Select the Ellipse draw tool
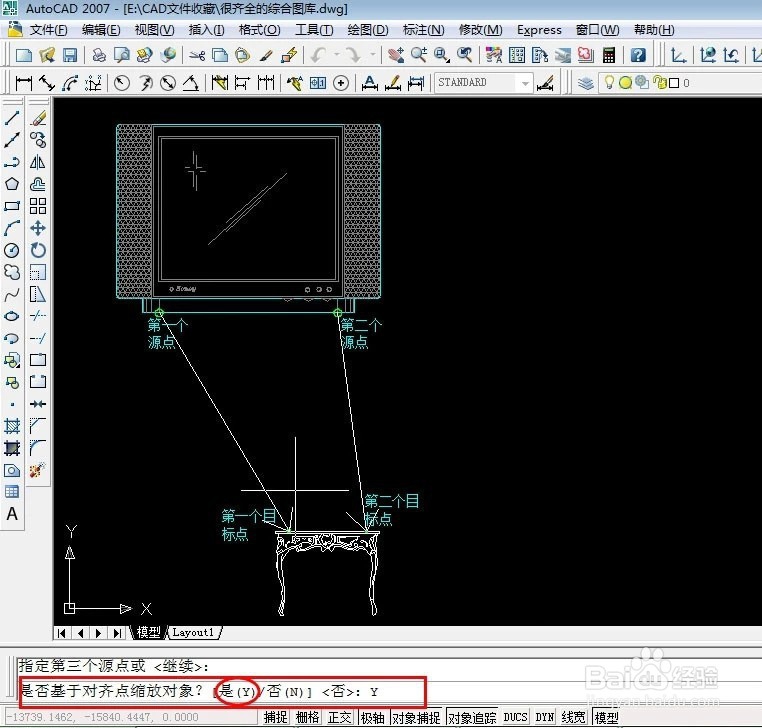The width and height of the screenshot is (762, 728). (x=12, y=316)
